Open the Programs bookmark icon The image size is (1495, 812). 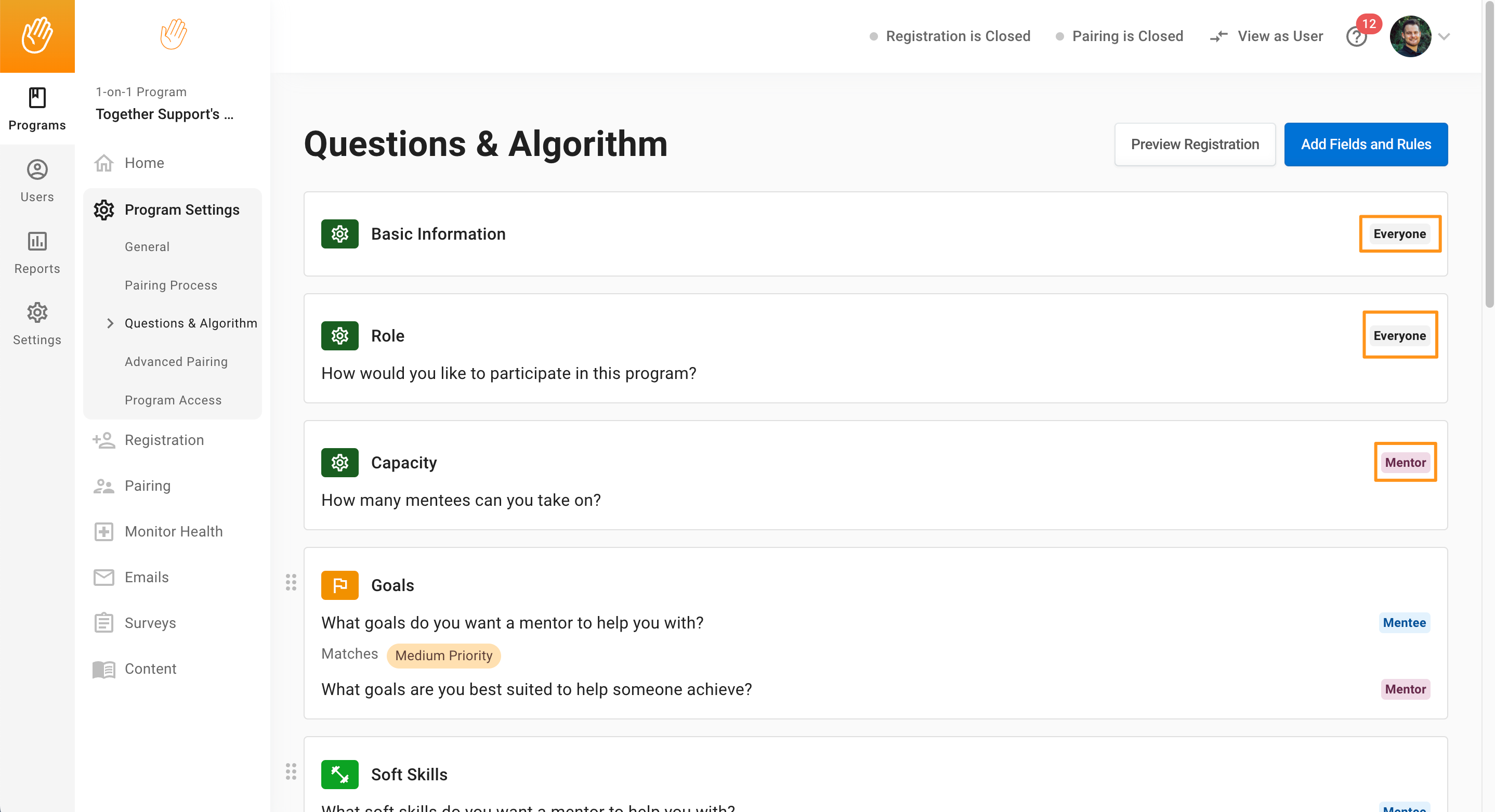[37, 98]
